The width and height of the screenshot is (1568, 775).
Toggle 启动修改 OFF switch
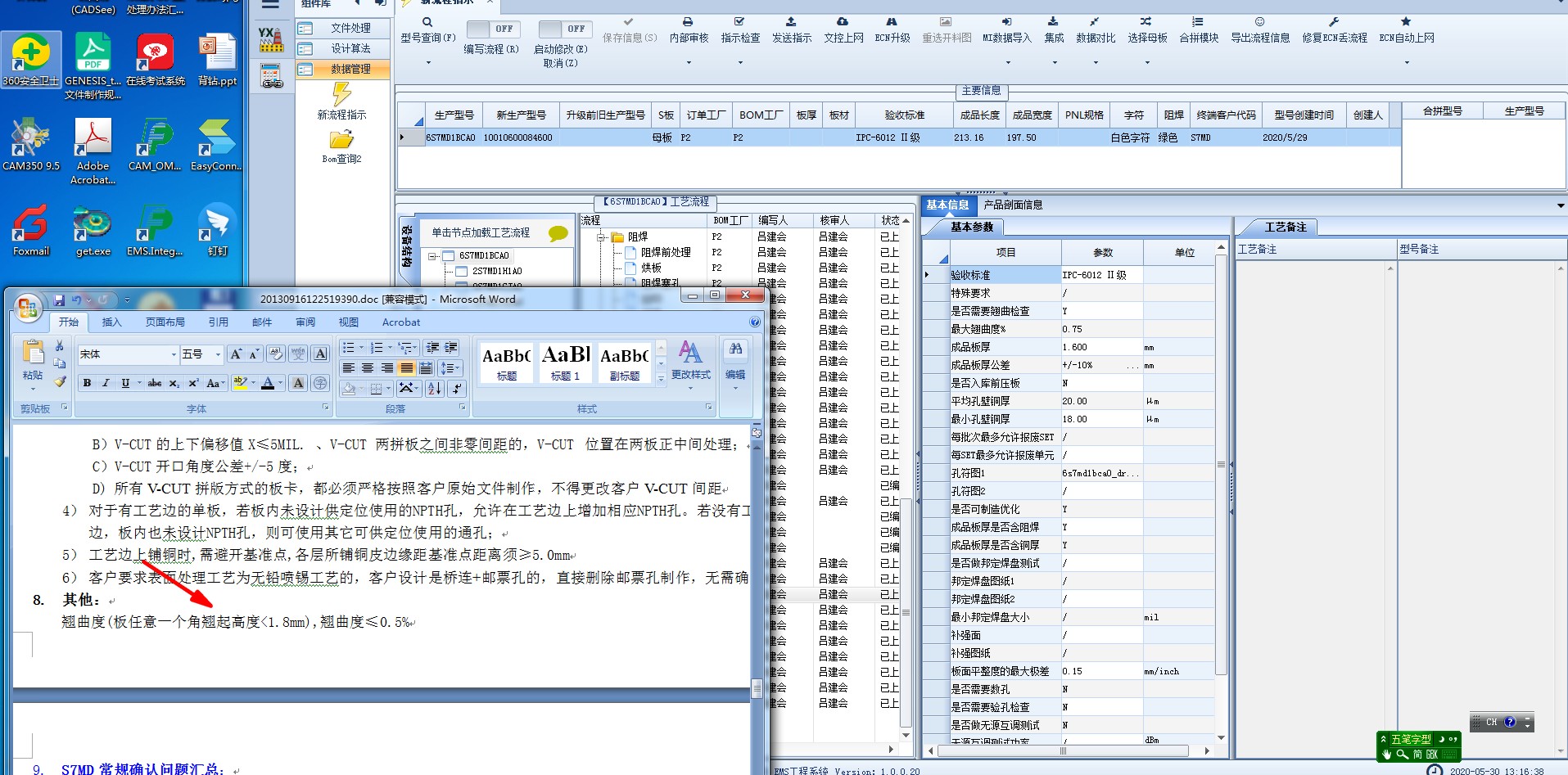point(564,29)
